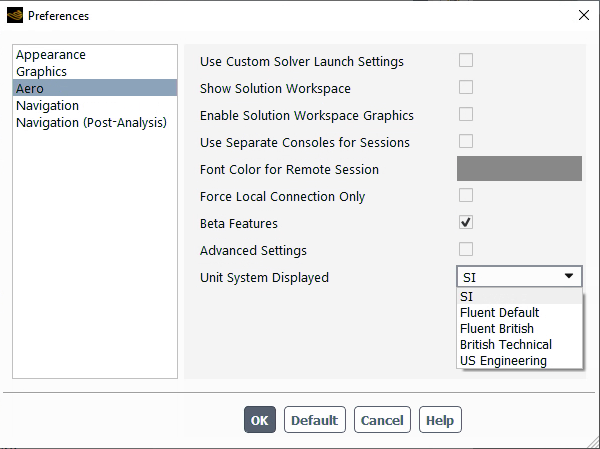
Task: Toggle Force Local Connection Only checkbox
Action: coord(466,196)
